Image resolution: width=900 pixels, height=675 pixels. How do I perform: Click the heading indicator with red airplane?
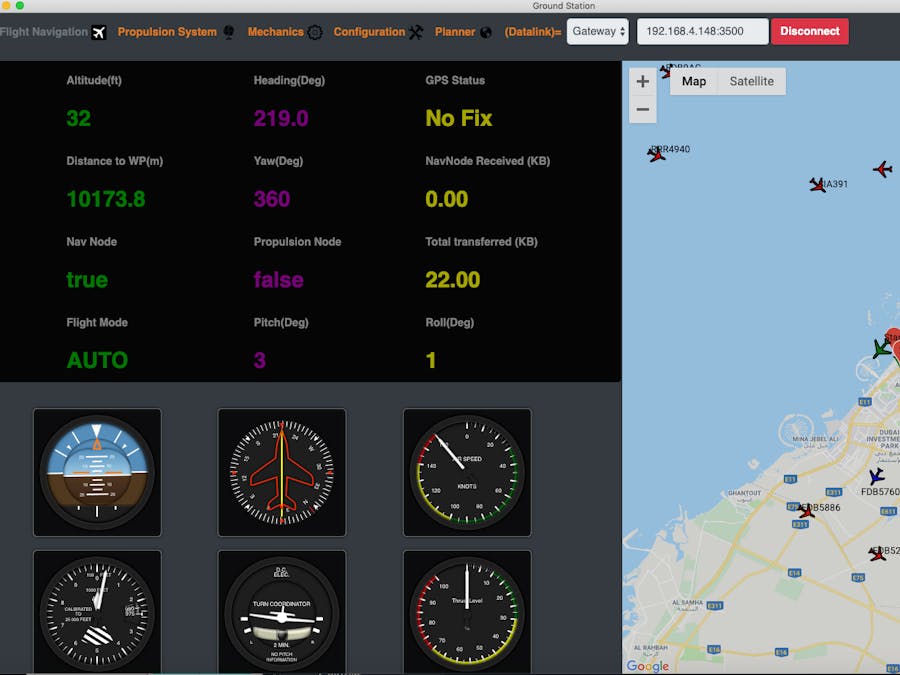point(282,472)
